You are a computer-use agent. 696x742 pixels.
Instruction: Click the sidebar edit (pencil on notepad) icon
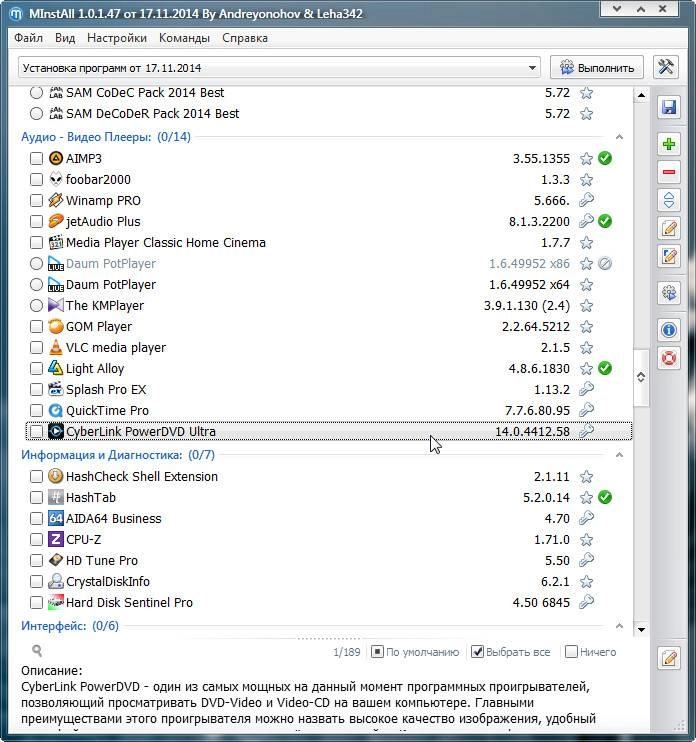pyautogui.click(x=669, y=229)
